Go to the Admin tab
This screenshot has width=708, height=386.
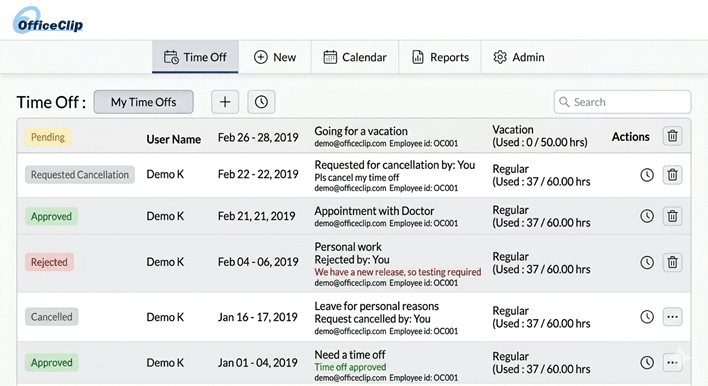[519, 57]
